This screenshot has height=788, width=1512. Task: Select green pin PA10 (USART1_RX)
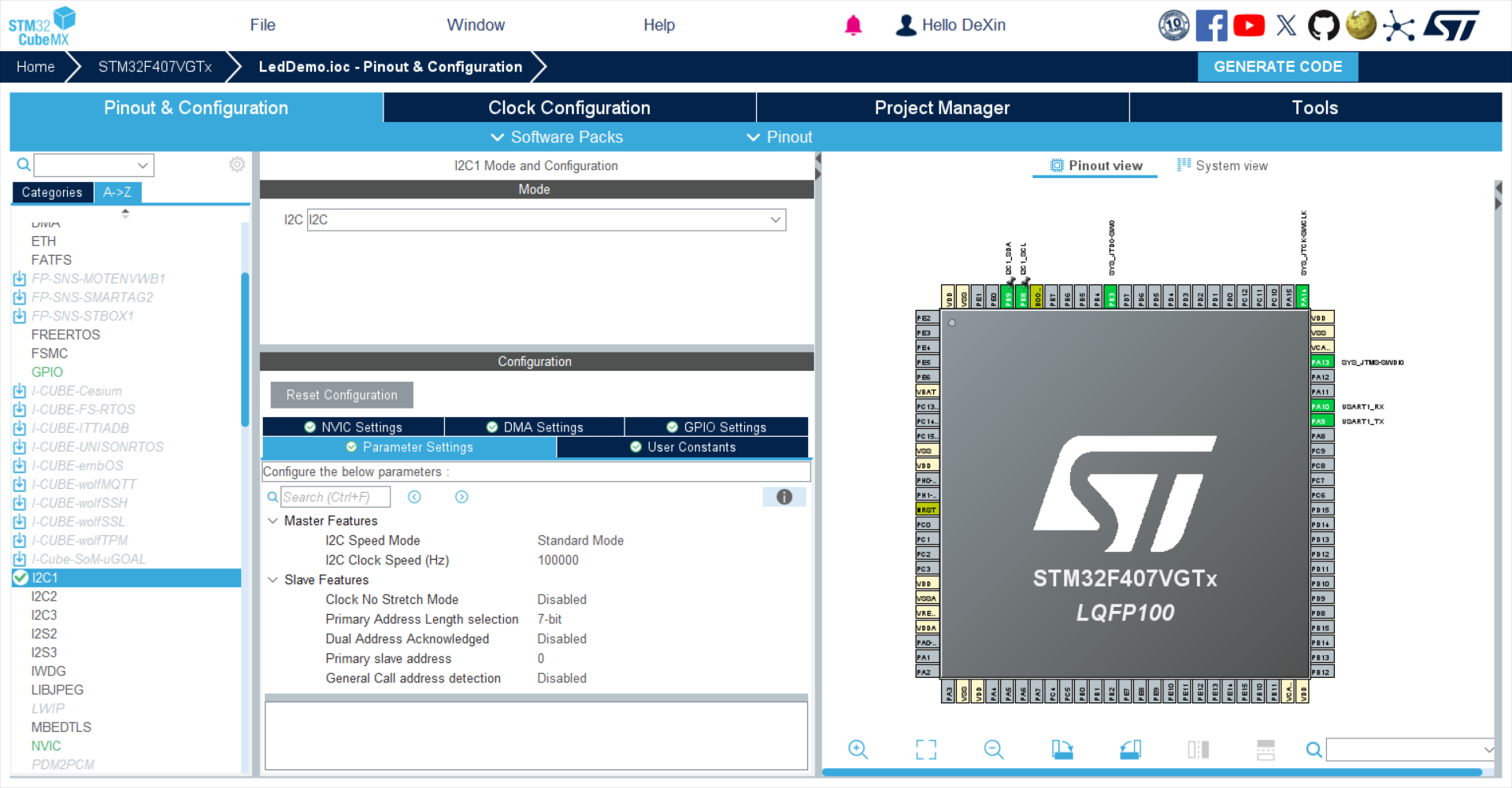(1322, 406)
